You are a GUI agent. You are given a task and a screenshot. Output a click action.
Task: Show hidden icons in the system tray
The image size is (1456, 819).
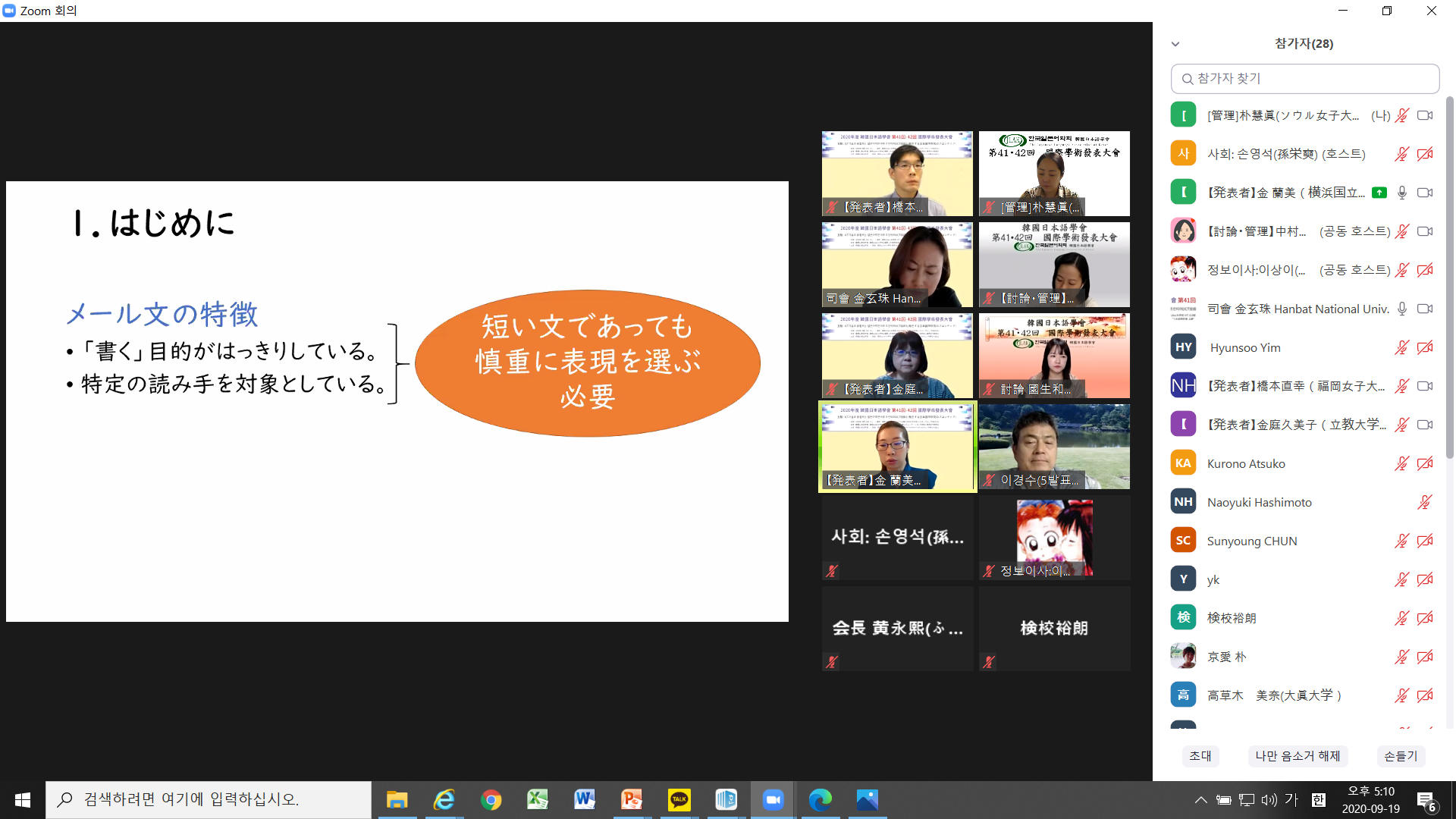(1200, 799)
